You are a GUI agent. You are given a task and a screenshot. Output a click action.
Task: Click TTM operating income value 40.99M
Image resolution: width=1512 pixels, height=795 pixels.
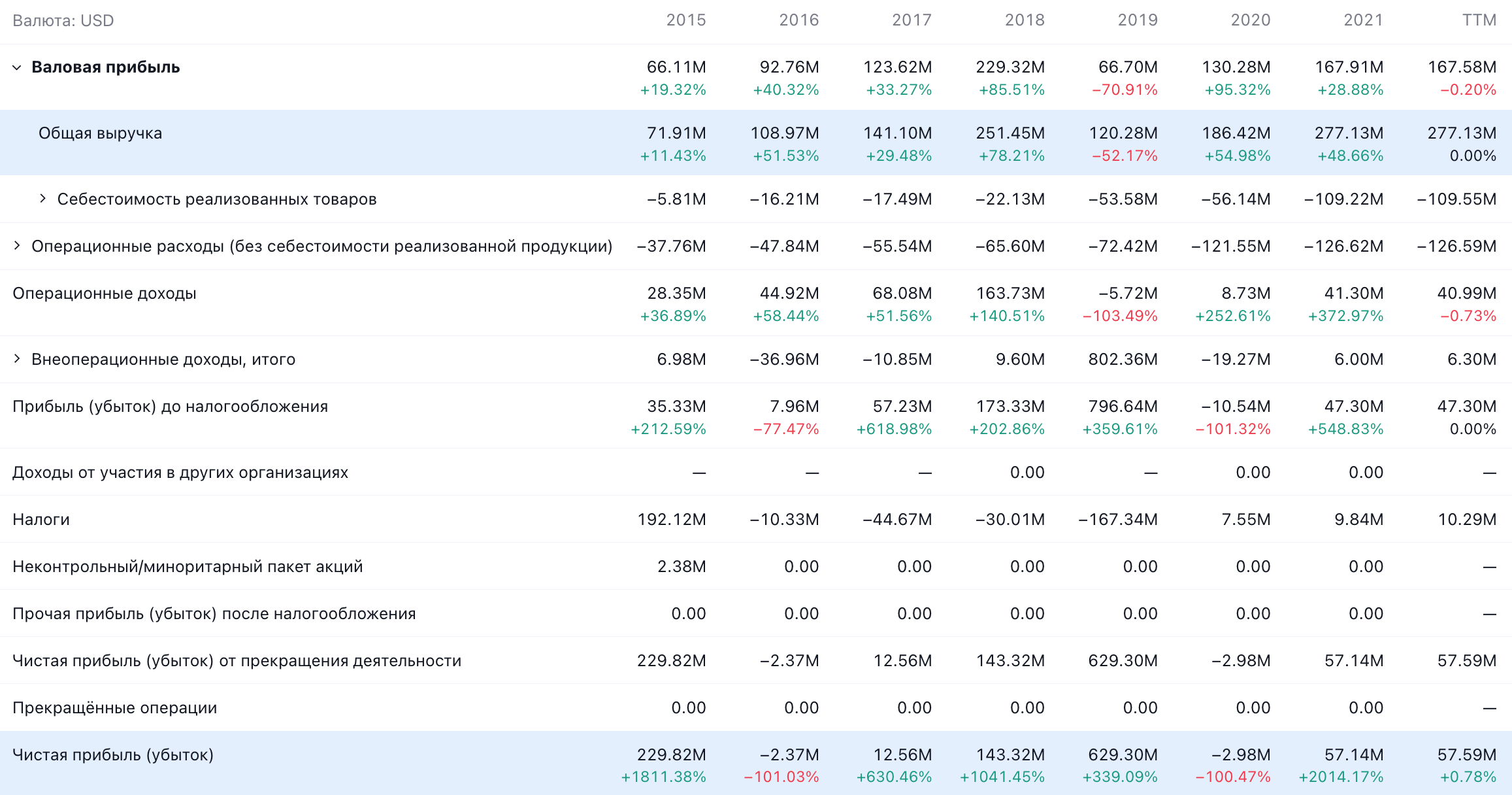click(x=1467, y=294)
